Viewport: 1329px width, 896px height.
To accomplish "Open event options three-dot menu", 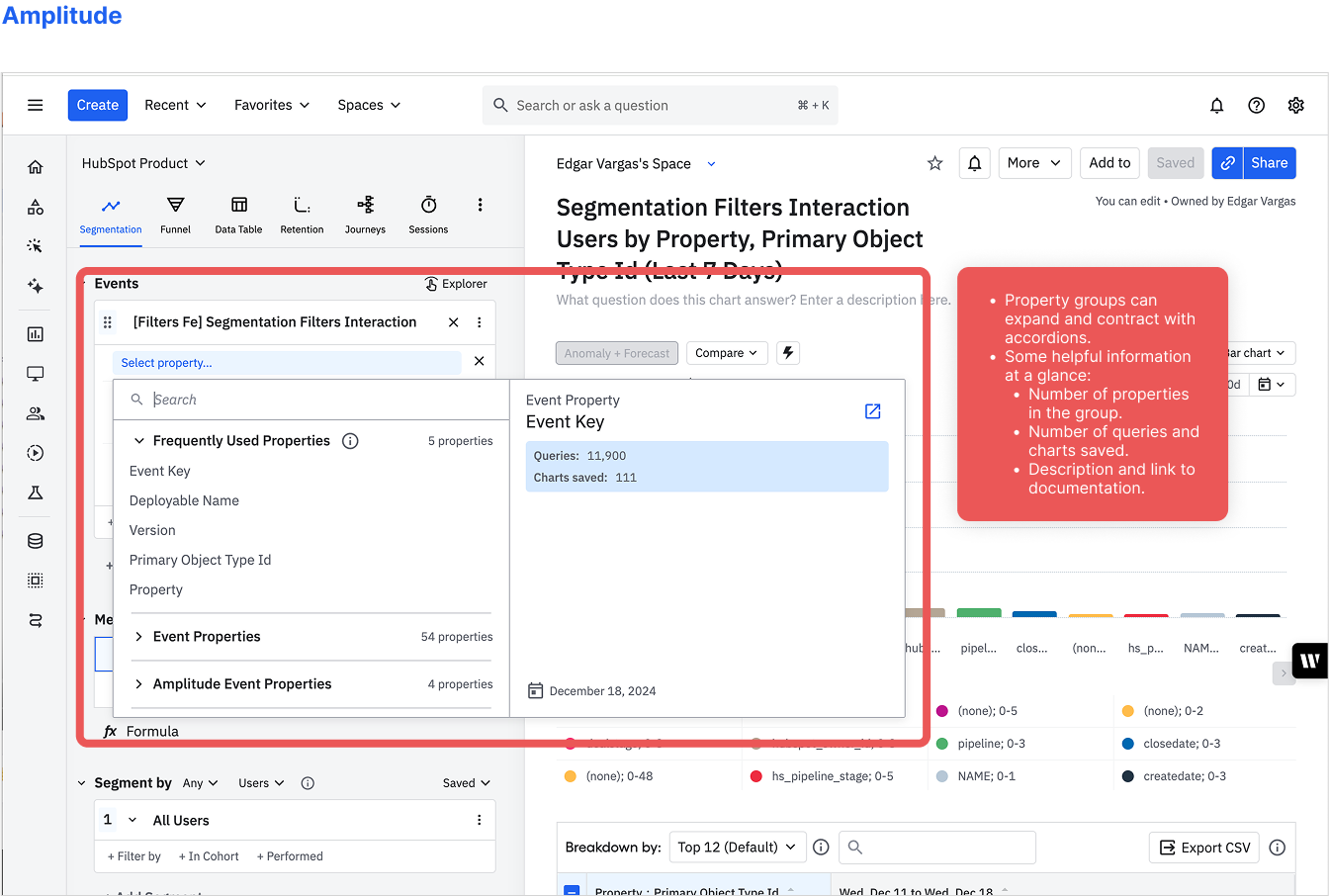I will (479, 322).
